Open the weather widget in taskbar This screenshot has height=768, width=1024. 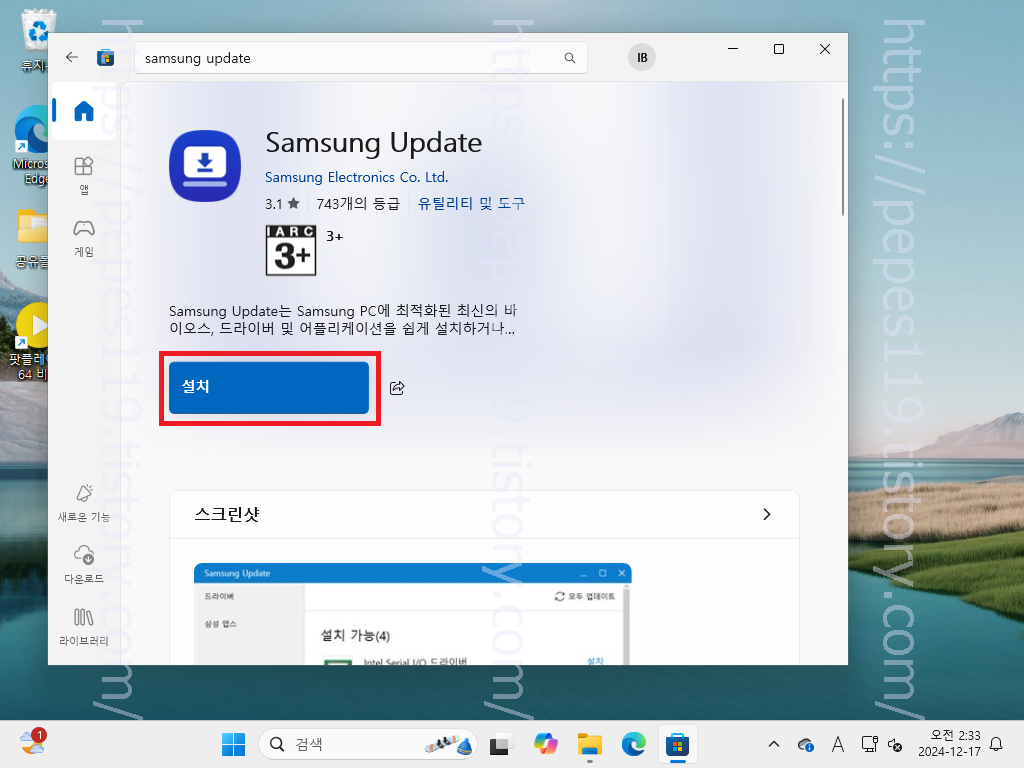(x=33, y=743)
